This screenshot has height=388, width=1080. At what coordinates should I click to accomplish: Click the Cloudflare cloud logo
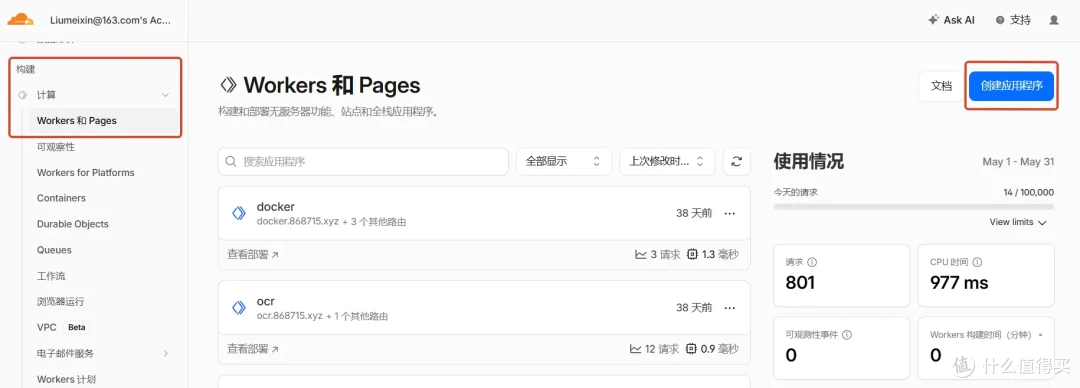(x=21, y=19)
